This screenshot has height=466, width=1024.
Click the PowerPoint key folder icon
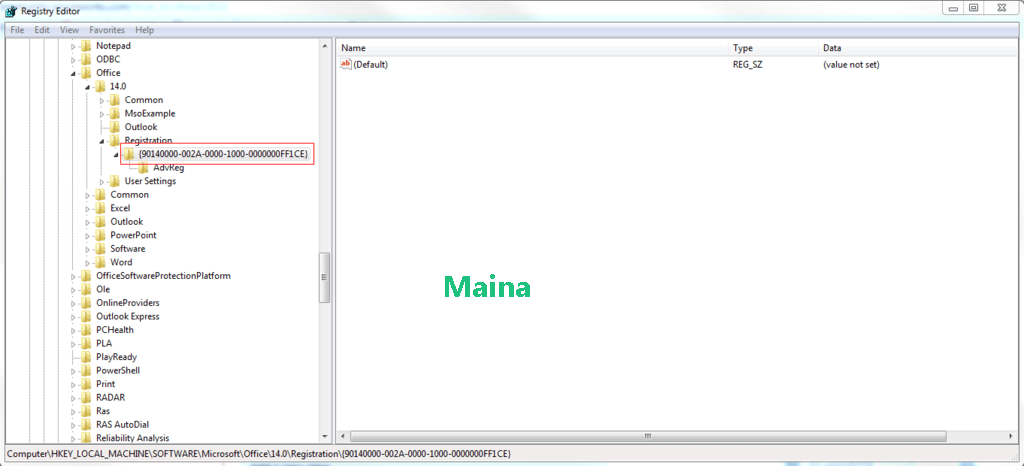point(100,236)
